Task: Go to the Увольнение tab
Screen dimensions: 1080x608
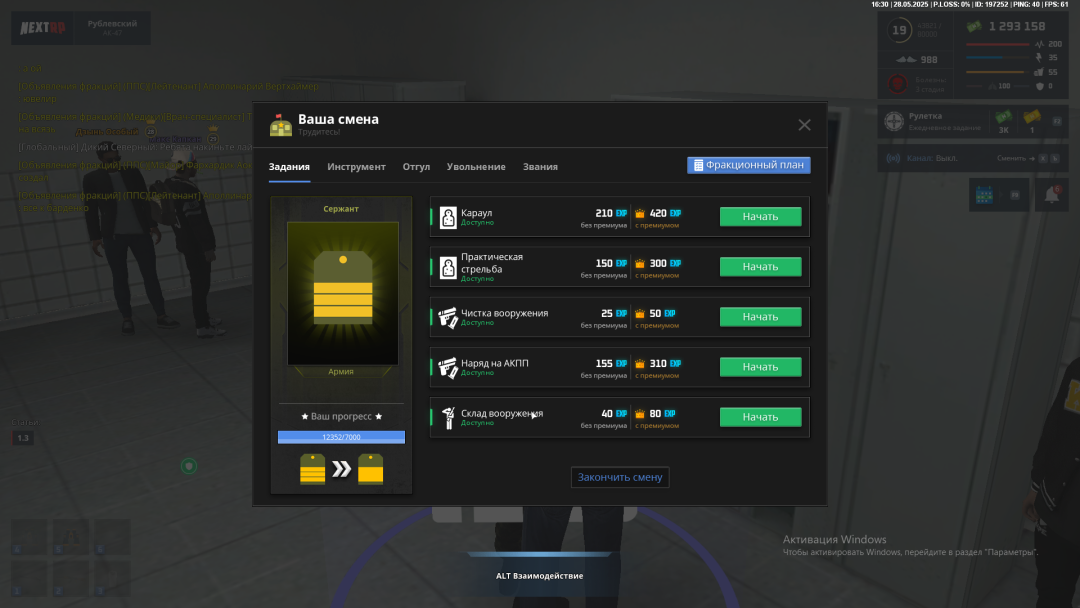Action: (476, 167)
